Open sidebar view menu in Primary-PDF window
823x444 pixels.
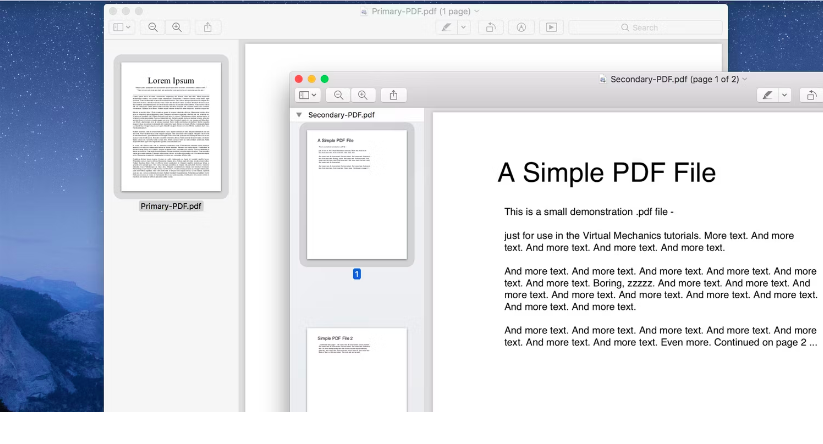tap(122, 27)
